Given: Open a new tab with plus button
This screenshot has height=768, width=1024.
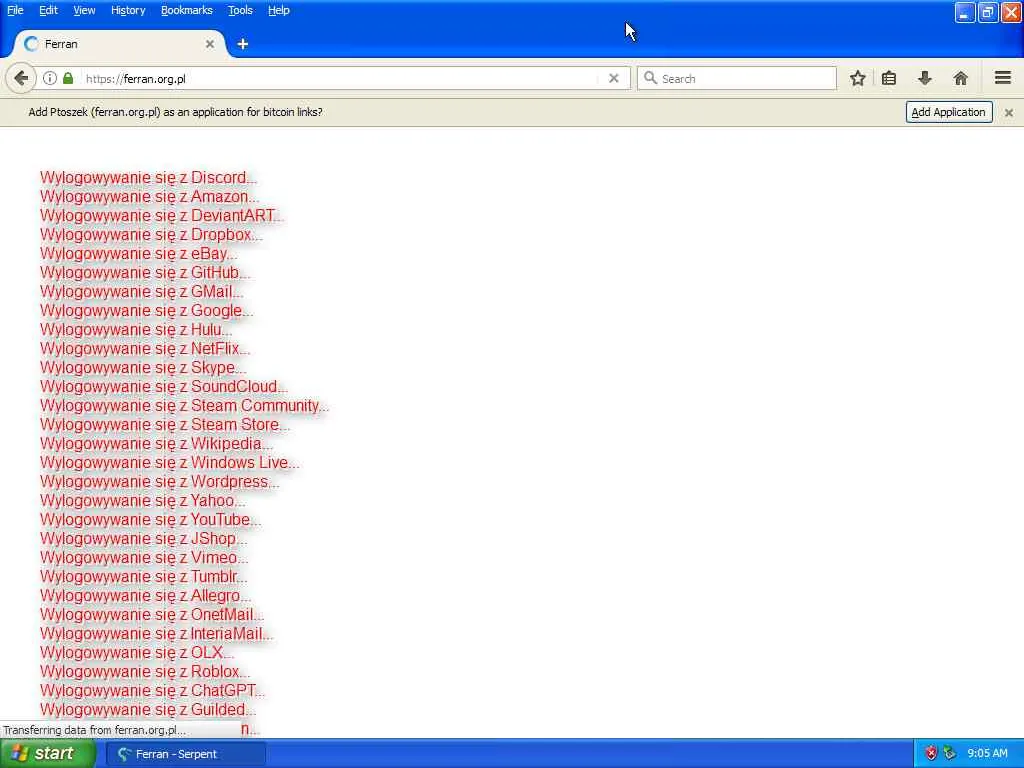Looking at the screenshot, I should (242, 44).
